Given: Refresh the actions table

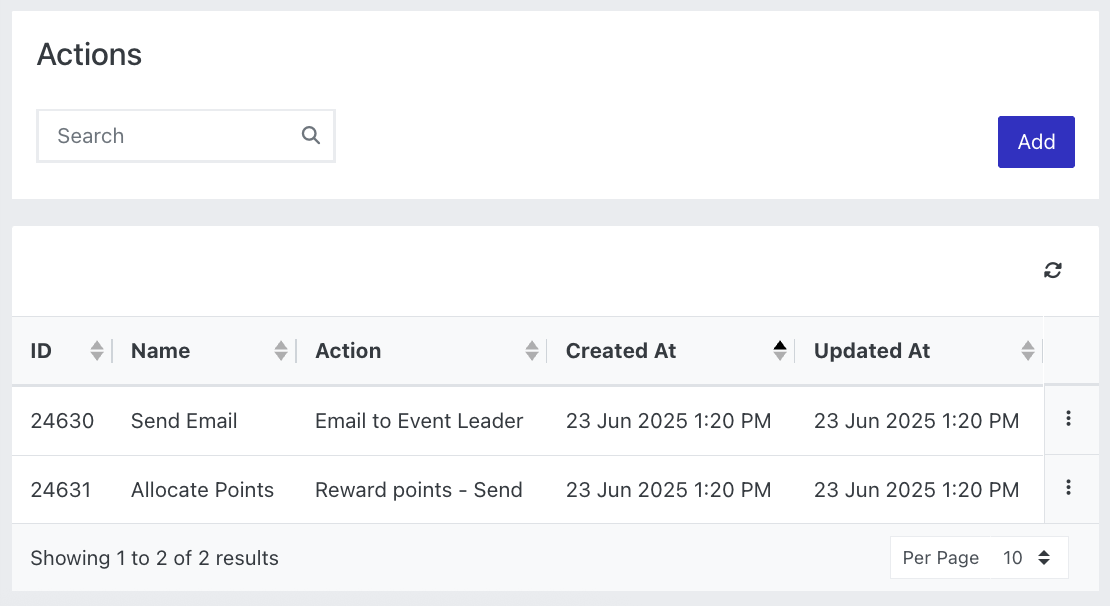Looking at the screenshot, I should [x=1053, y=270].
